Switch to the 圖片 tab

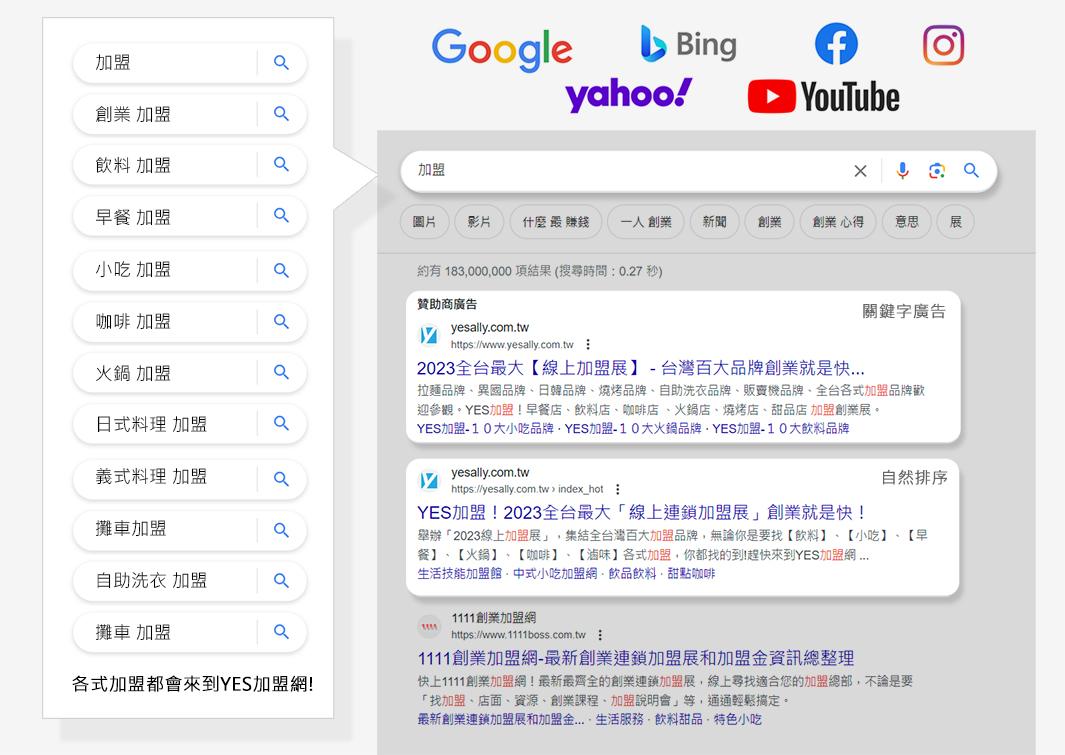click(424, 222)
